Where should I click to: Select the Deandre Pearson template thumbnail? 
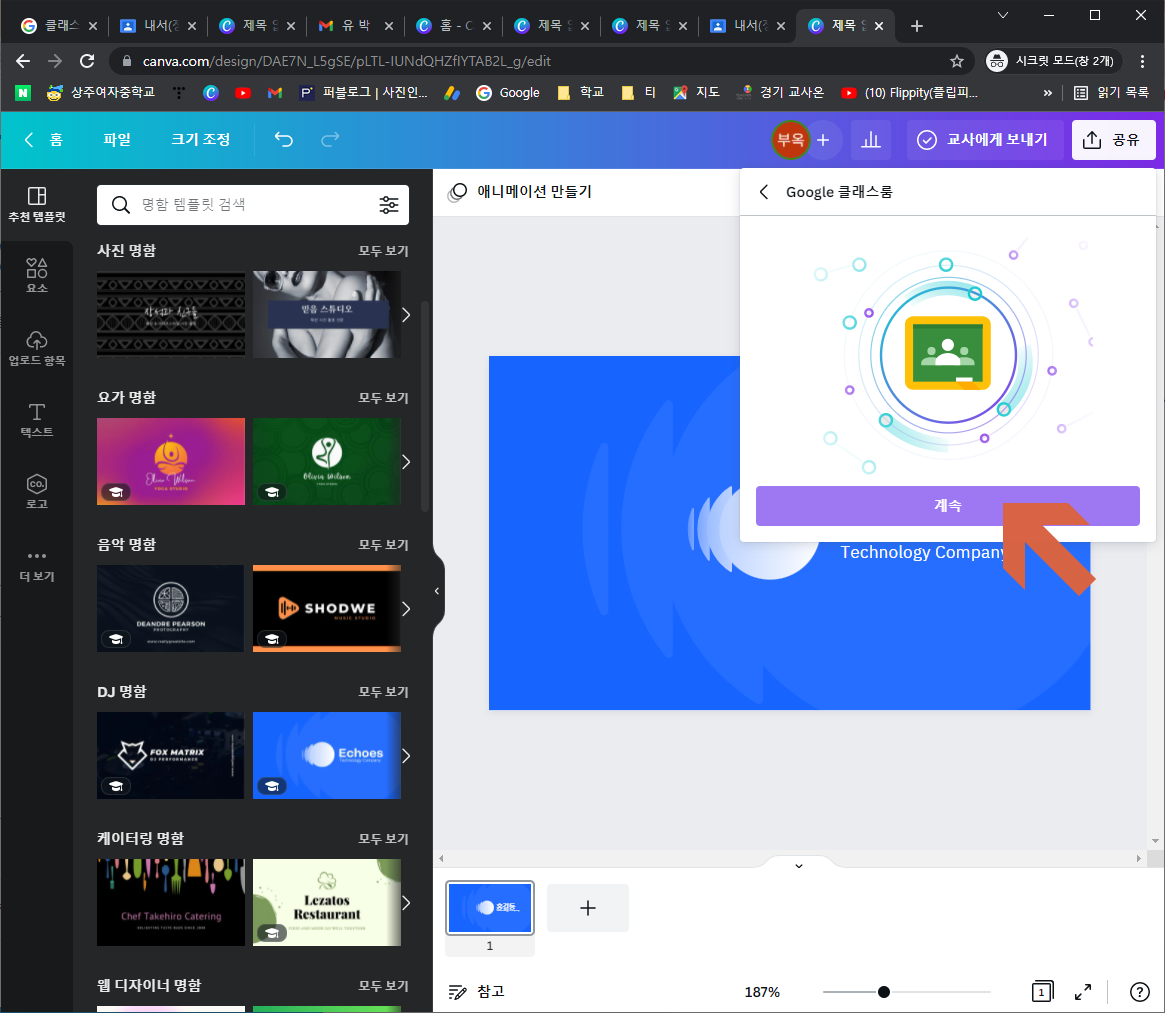pyautogui.click(x=170, y=609)
